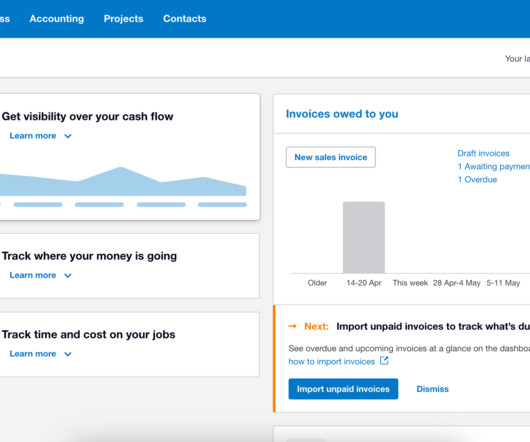Click the grey 14-20 Apr bar in chart
Screen dimensions: 530x442
364,237
